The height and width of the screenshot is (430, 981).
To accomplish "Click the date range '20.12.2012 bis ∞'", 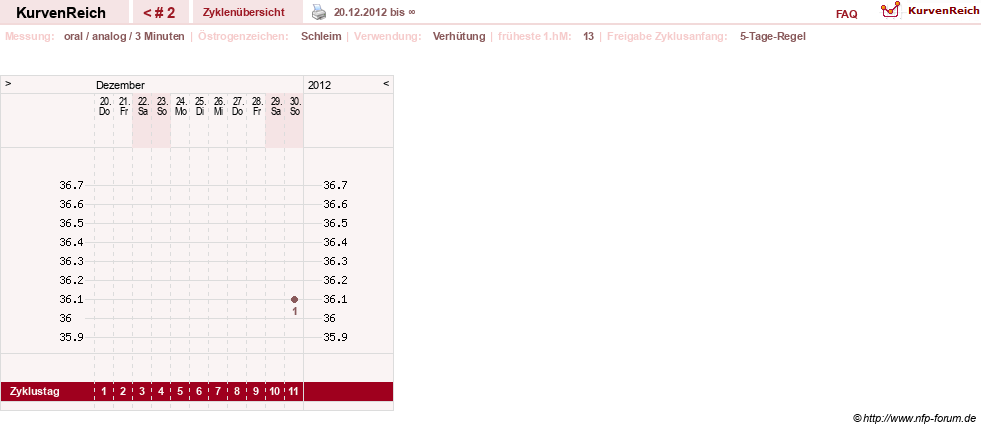I will click(x=374, y=12).
